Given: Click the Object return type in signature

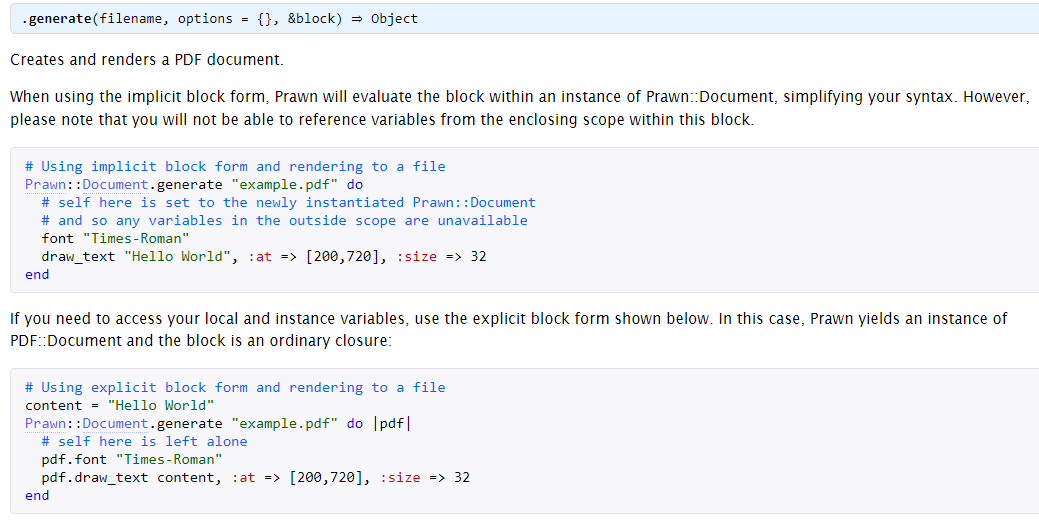Looking at the screenshot, I should 394,18.
